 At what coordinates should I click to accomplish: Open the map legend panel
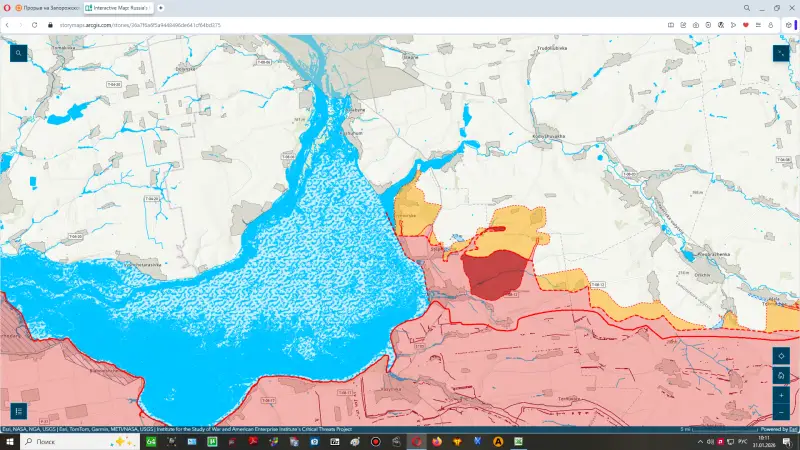[18, 410]
